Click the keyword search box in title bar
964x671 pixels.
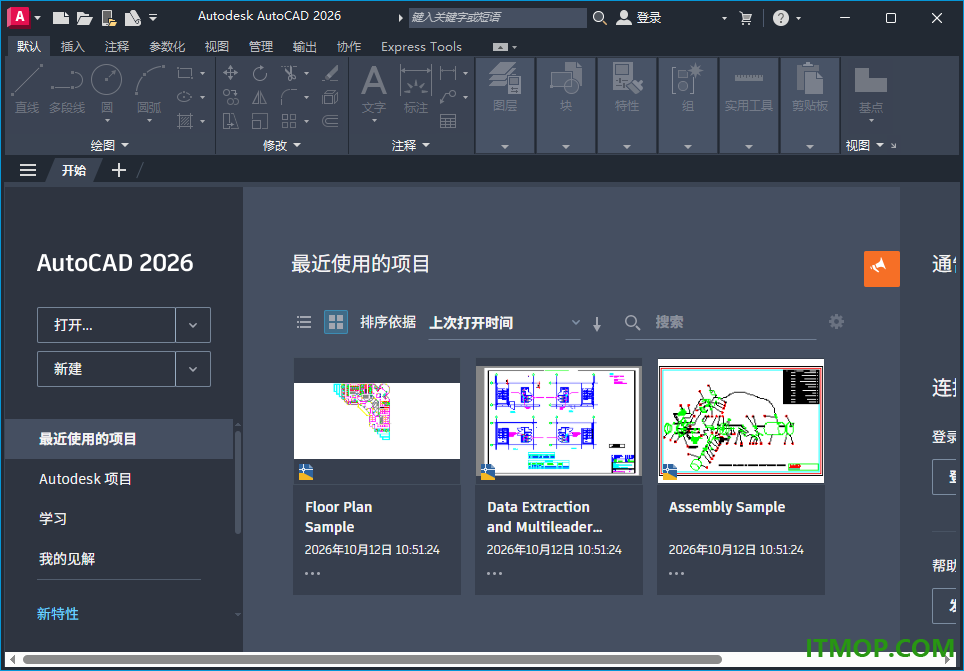497,18
